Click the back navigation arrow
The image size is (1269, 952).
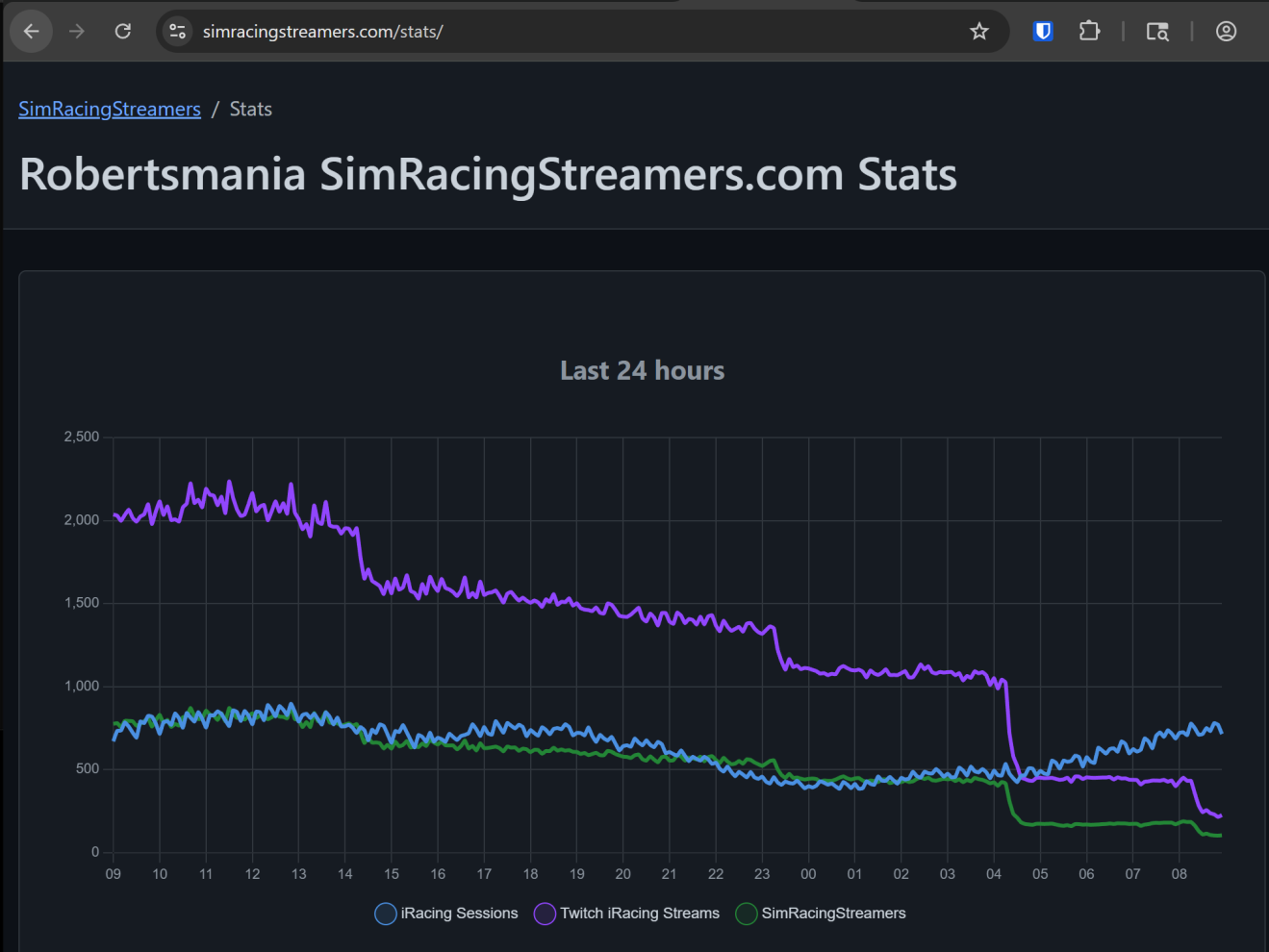tap(31, 31)
